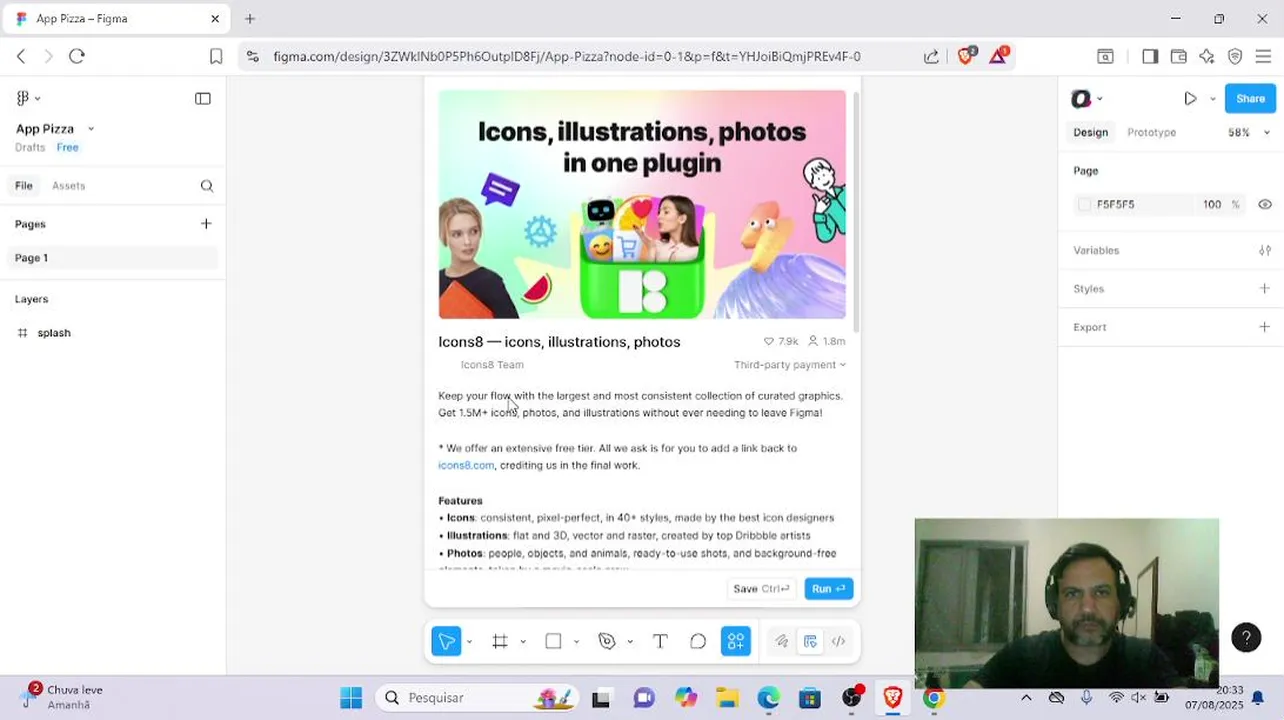The image size is (1284, 720).
Task: Open a new browser tab
Action: [x=250, y=18]
